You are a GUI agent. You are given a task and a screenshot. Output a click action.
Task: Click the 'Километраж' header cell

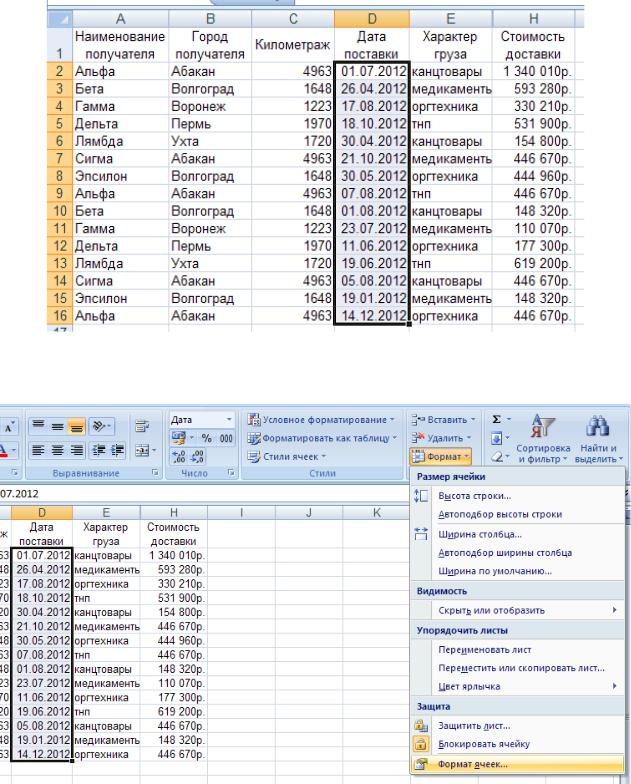(x=292, y=45)
